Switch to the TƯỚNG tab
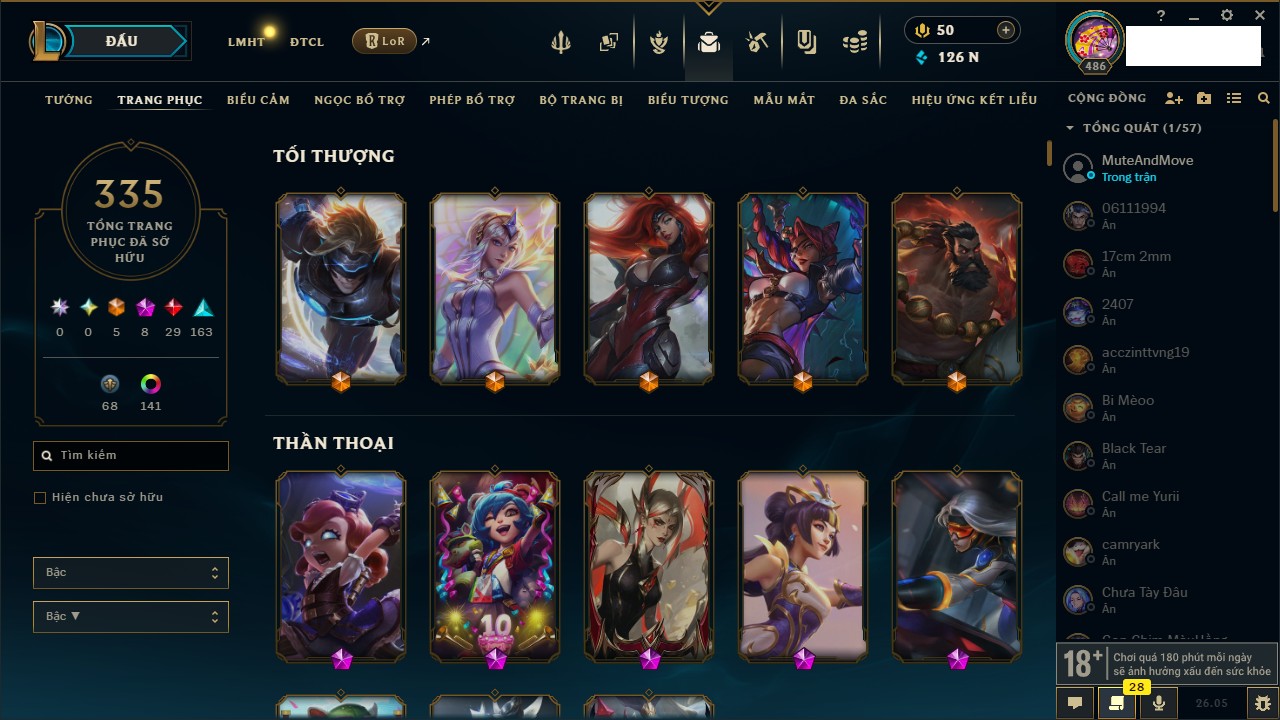This screenshot has width=1280, height=720. pos(69,100)
